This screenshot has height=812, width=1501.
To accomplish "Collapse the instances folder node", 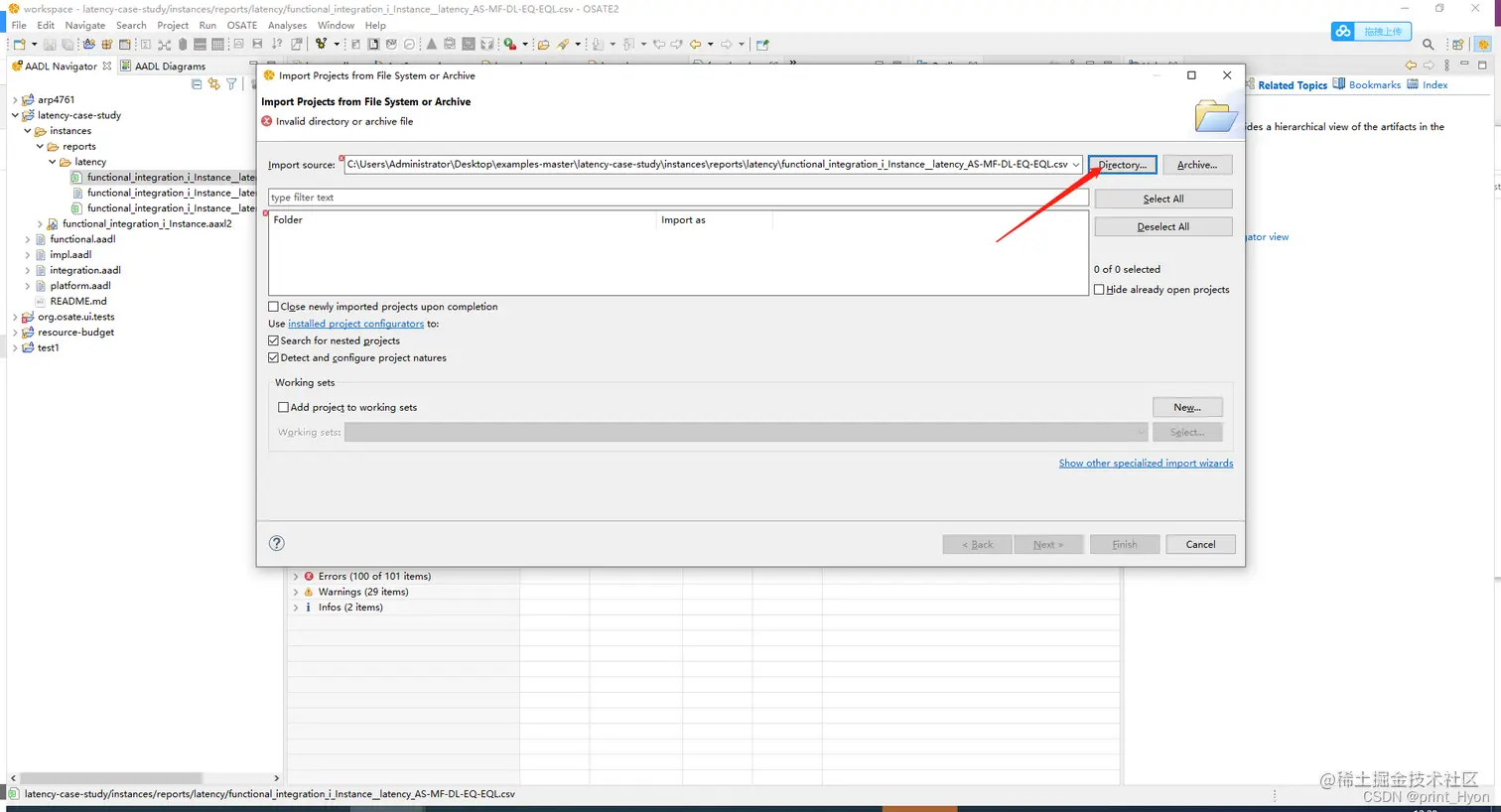I will click(x=28, y=131).
